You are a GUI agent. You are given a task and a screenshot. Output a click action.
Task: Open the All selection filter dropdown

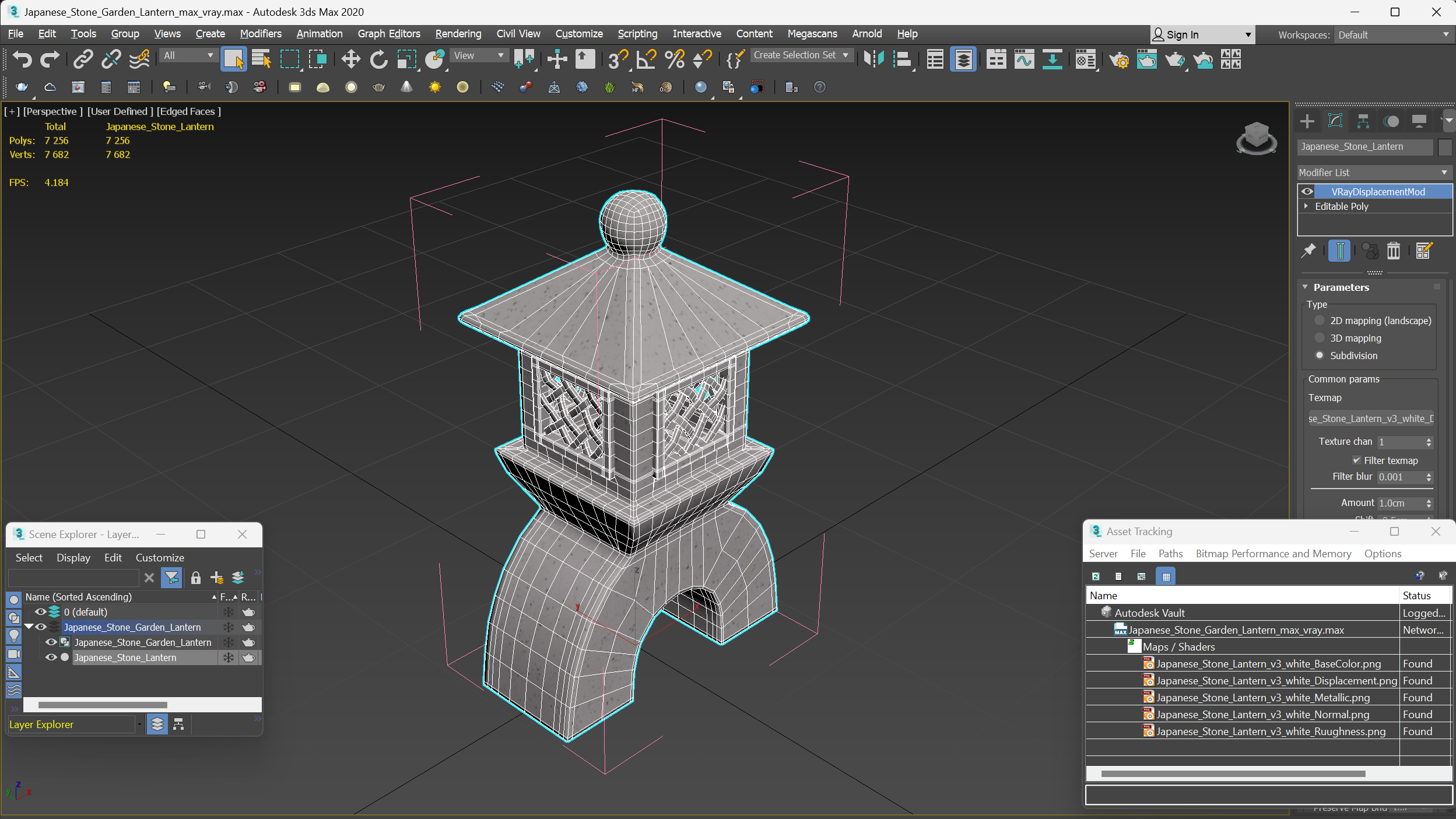(188, 55)
